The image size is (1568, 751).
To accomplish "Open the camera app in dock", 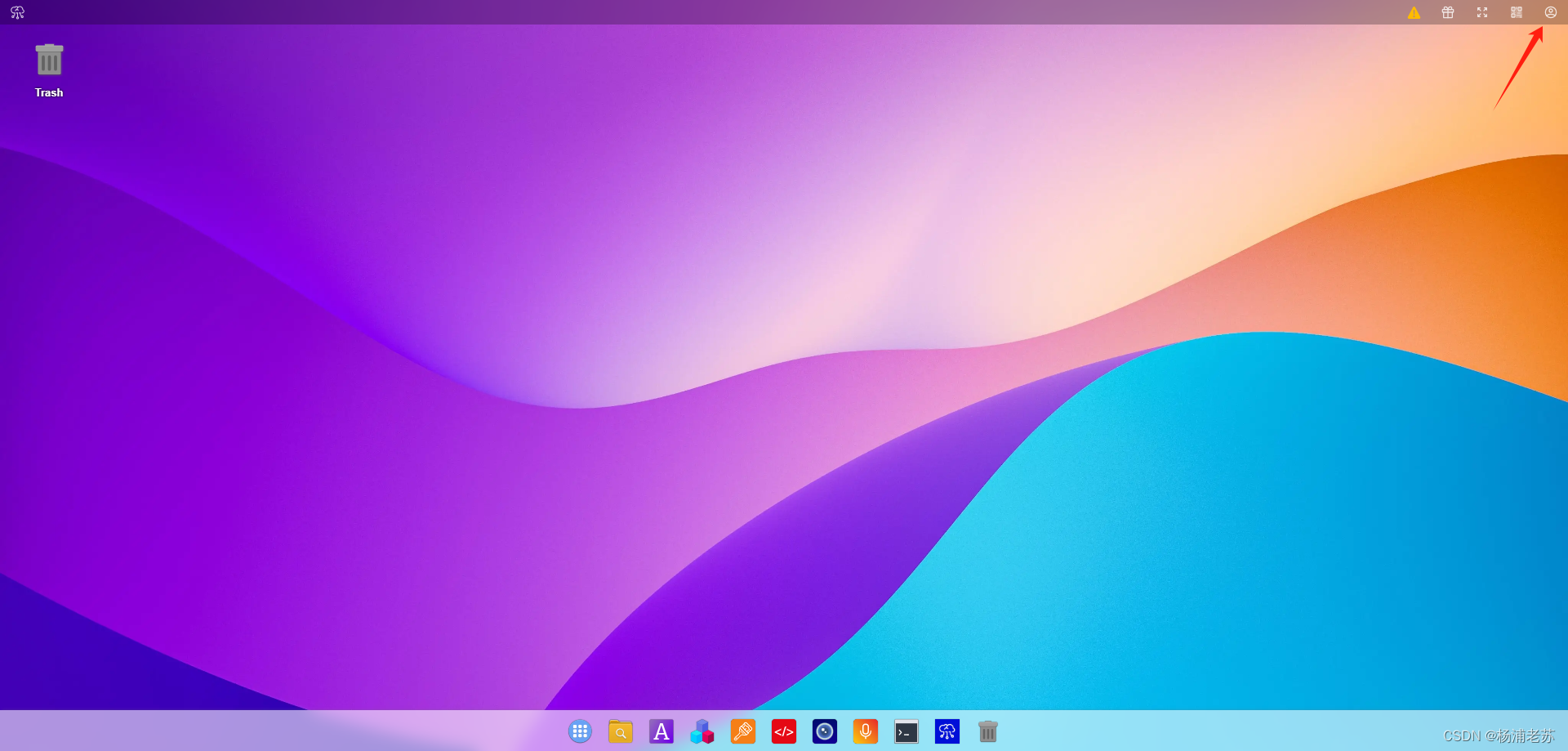I will [x=825, y=731].
